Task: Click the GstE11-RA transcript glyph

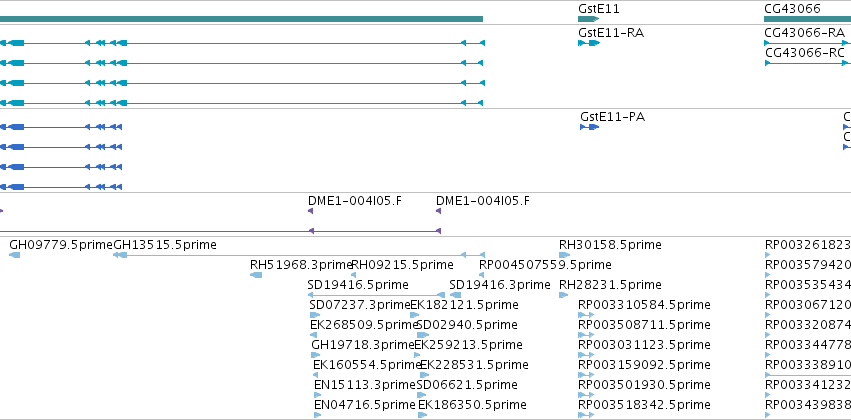Action: coord(589,43)
